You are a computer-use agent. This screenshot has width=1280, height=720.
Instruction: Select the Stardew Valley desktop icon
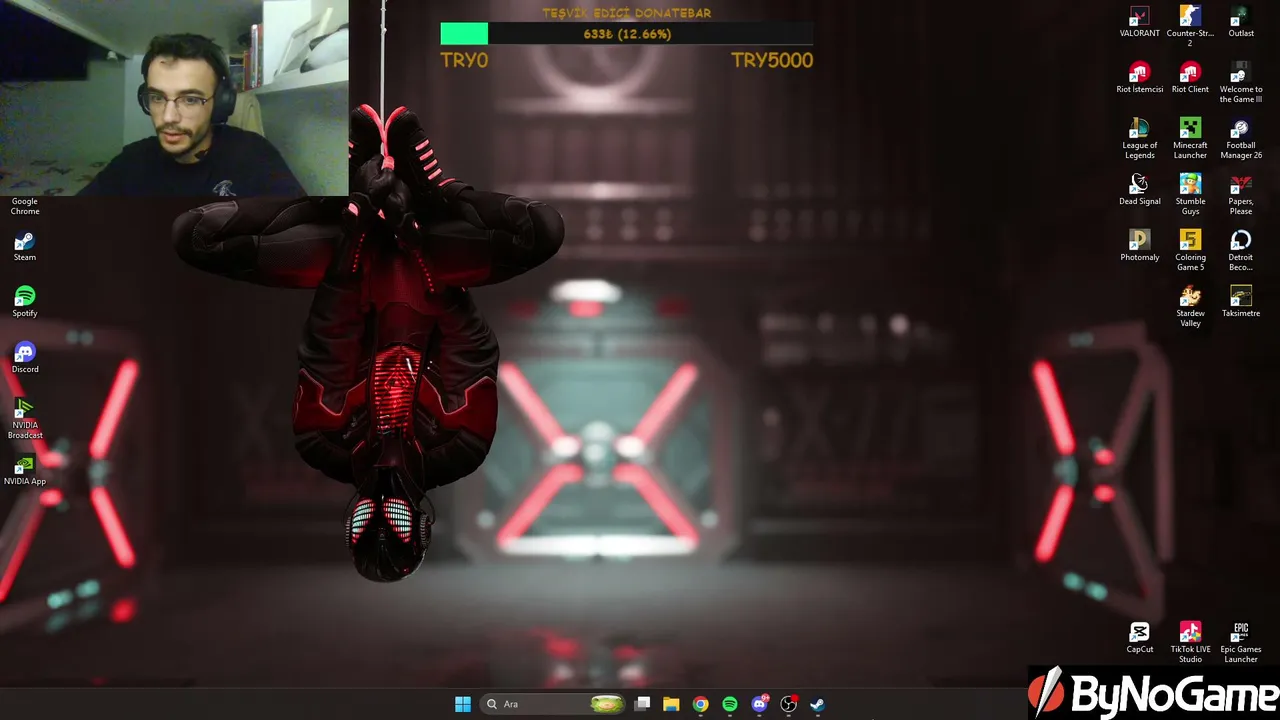pos(1190,306)
